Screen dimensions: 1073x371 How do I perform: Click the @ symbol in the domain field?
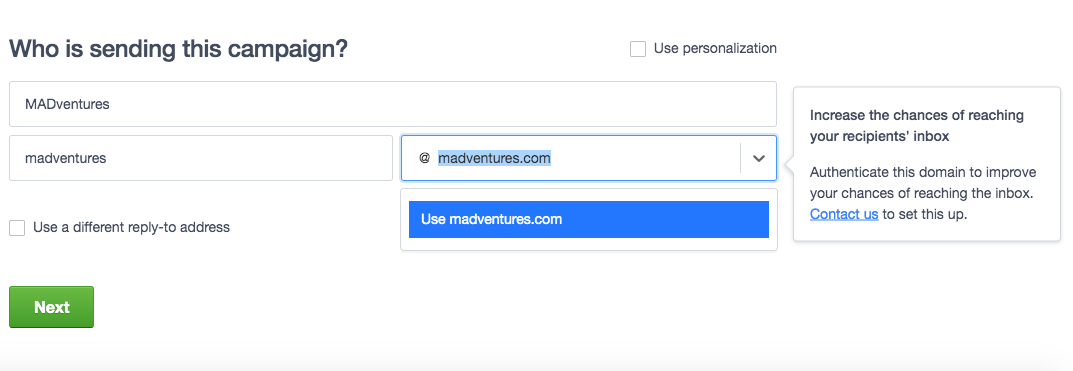[x=424, y=158]
